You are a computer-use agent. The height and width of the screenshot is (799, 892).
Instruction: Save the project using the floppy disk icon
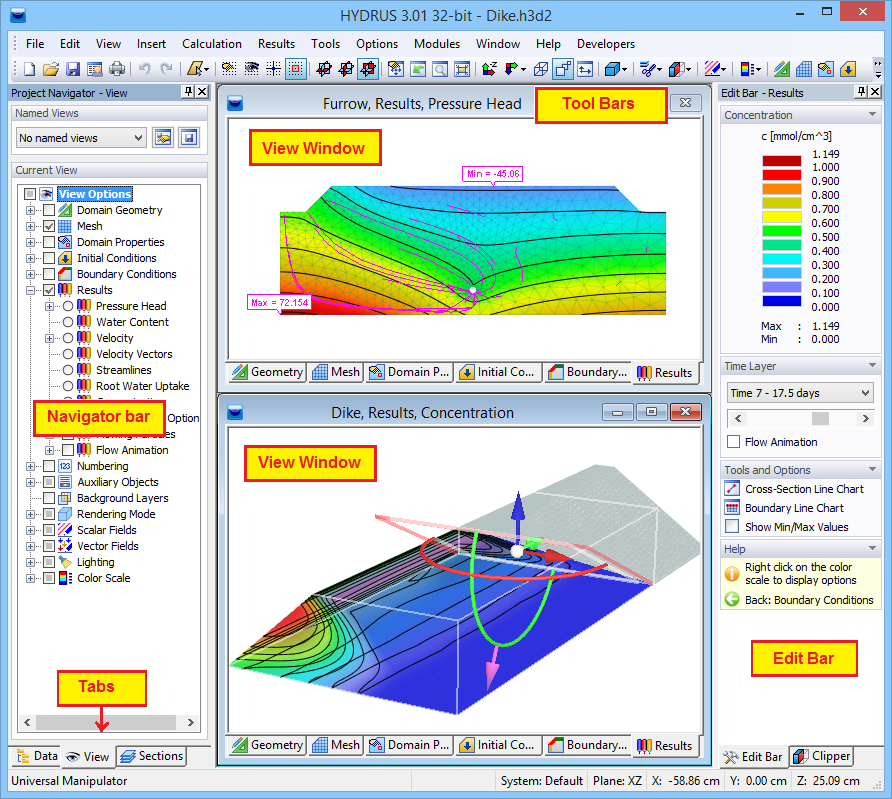point(73,69)
